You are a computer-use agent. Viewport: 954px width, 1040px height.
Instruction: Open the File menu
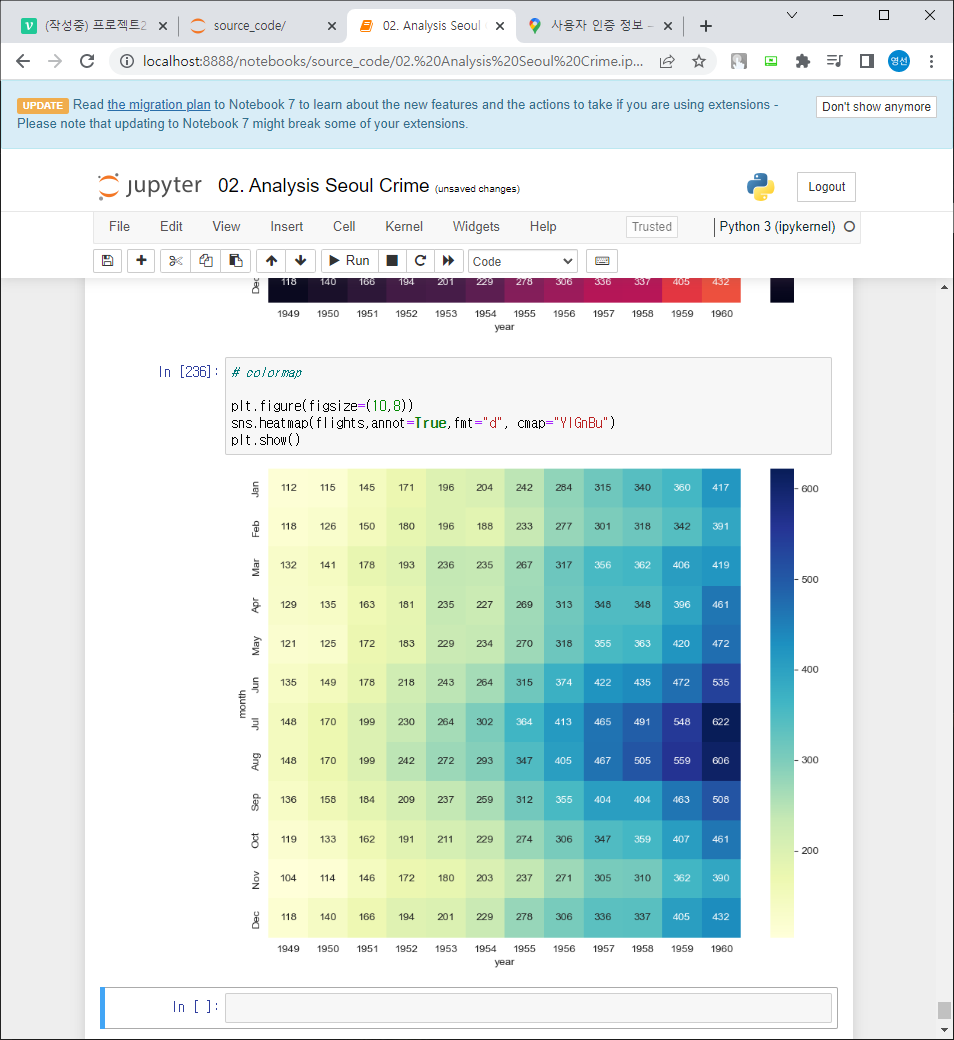[119, 227]
